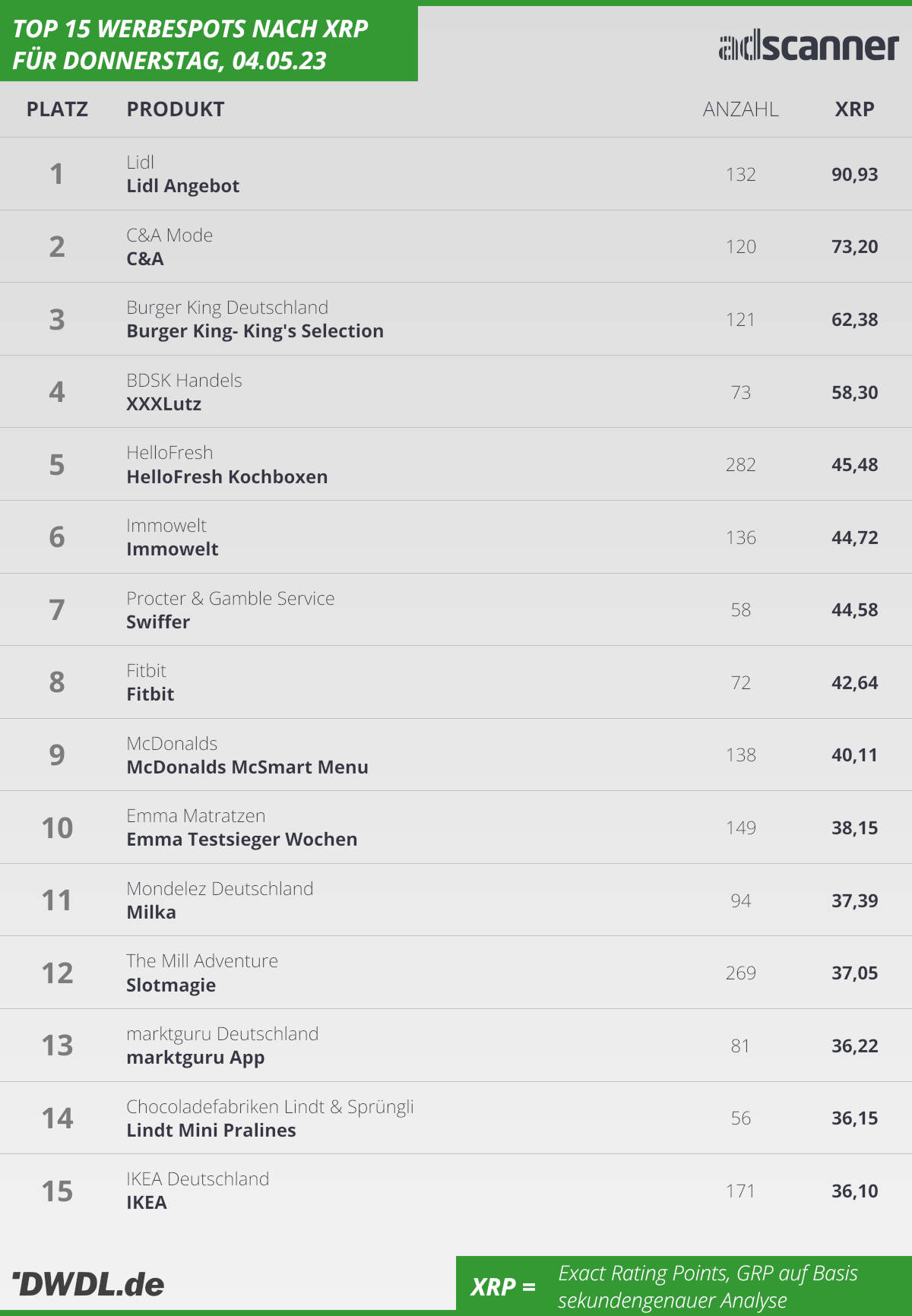Click the XRP column header
Viewport: 912px width, 1316px height.
tap(854, 109)
